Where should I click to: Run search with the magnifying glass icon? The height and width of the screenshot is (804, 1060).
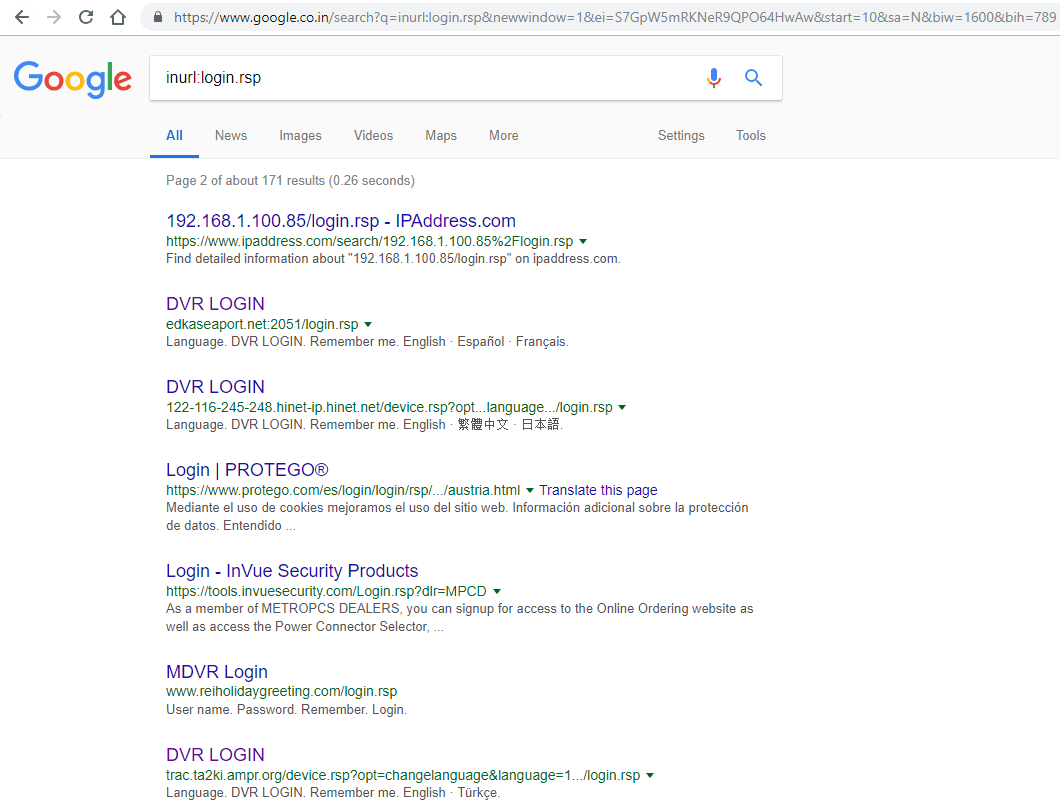[x=753, y=78]
